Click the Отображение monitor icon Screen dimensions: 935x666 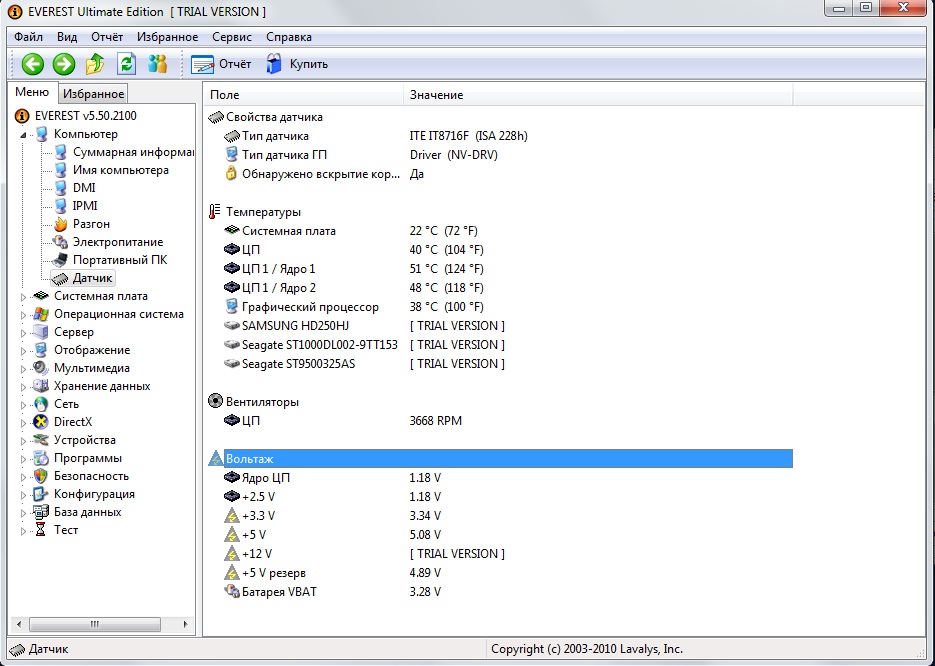click(41, 350)
